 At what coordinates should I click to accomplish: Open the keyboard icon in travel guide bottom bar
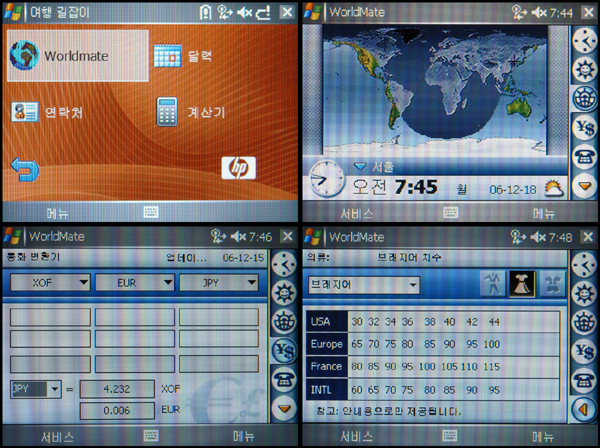pos(151,212)
